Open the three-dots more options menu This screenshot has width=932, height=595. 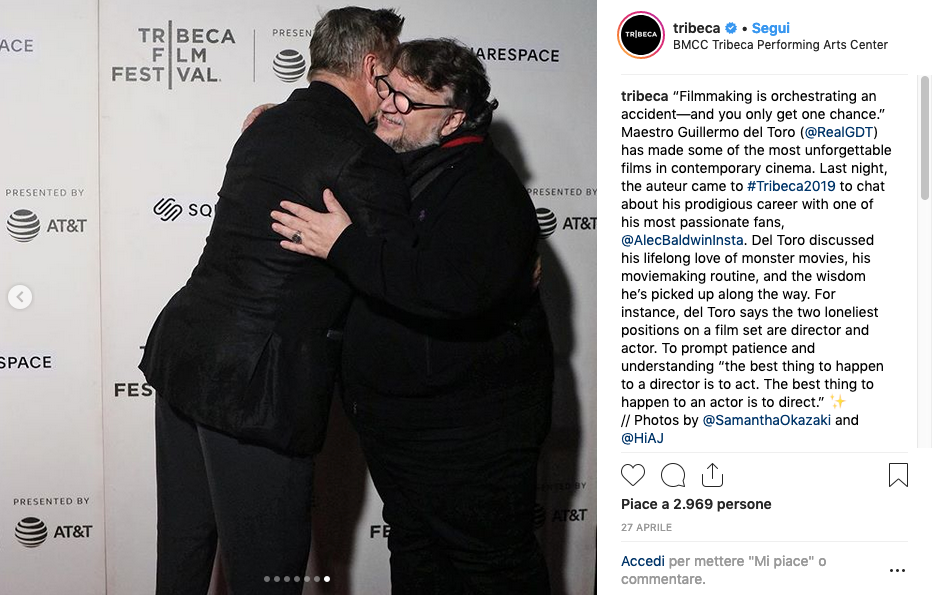897,570
